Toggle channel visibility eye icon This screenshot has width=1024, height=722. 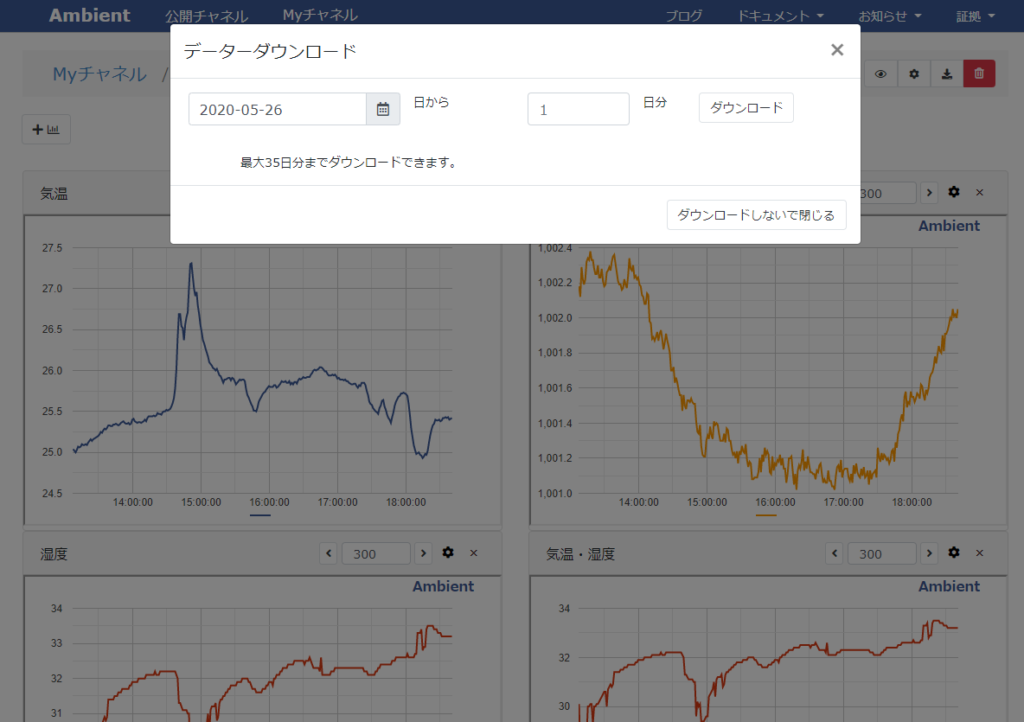880,74
